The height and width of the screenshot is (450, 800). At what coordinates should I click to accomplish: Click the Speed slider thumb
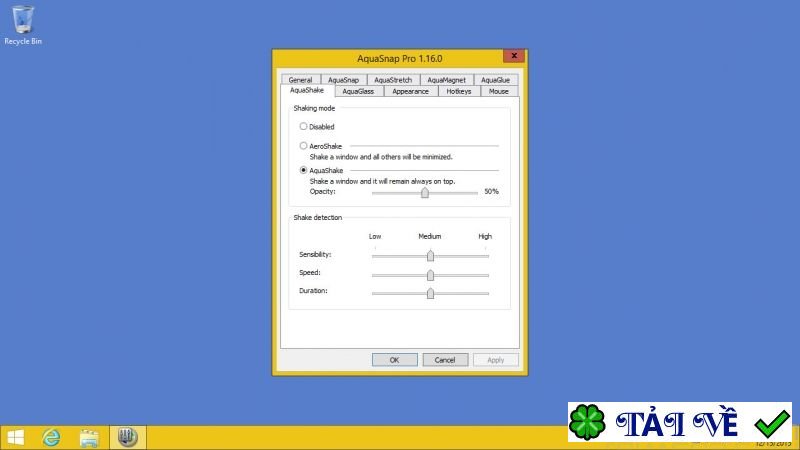click(430, 274)
